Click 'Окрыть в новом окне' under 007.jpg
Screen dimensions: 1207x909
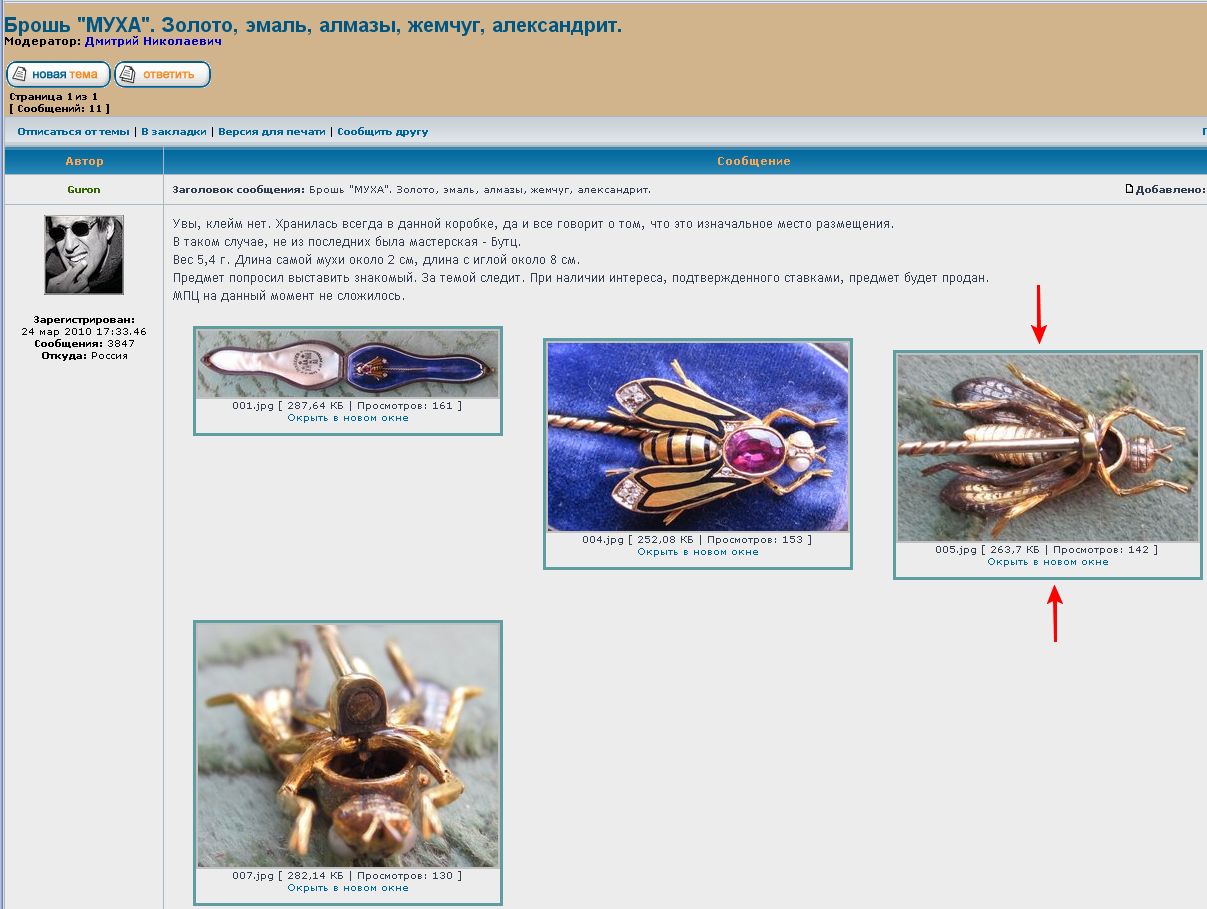tap(348, 888)
